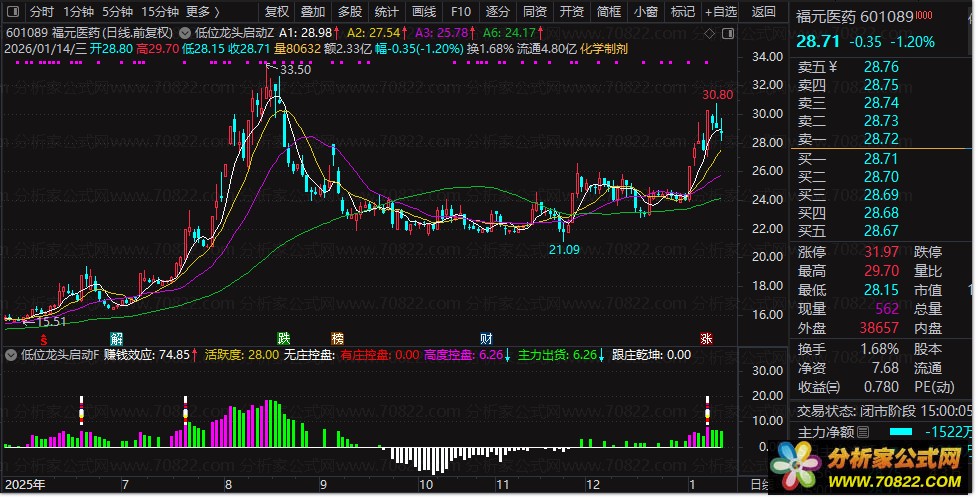The width and height of the screenshot is (978, 498).
Task: Click the 外盘 value 38657
Action: coord(879,328)
